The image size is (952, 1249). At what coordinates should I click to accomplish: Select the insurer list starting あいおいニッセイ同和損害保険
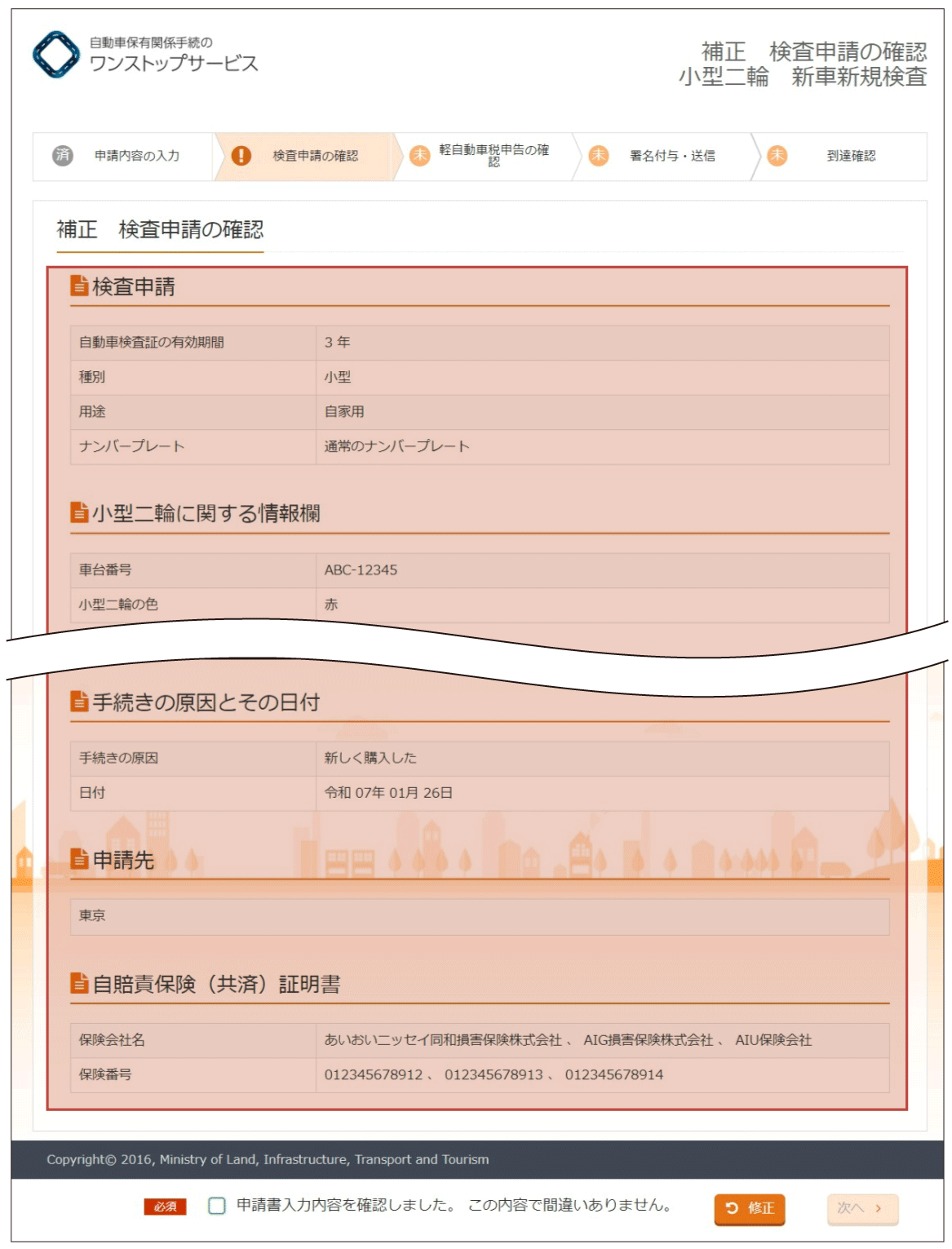(x=568, y=1040)
